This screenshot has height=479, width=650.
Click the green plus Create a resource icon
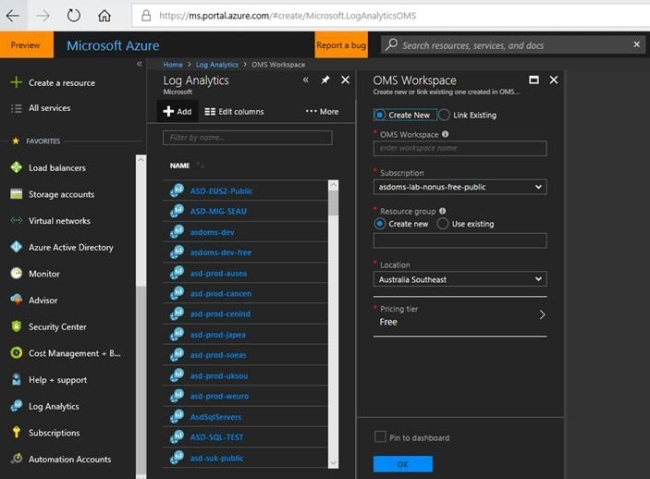click(16, 82)
